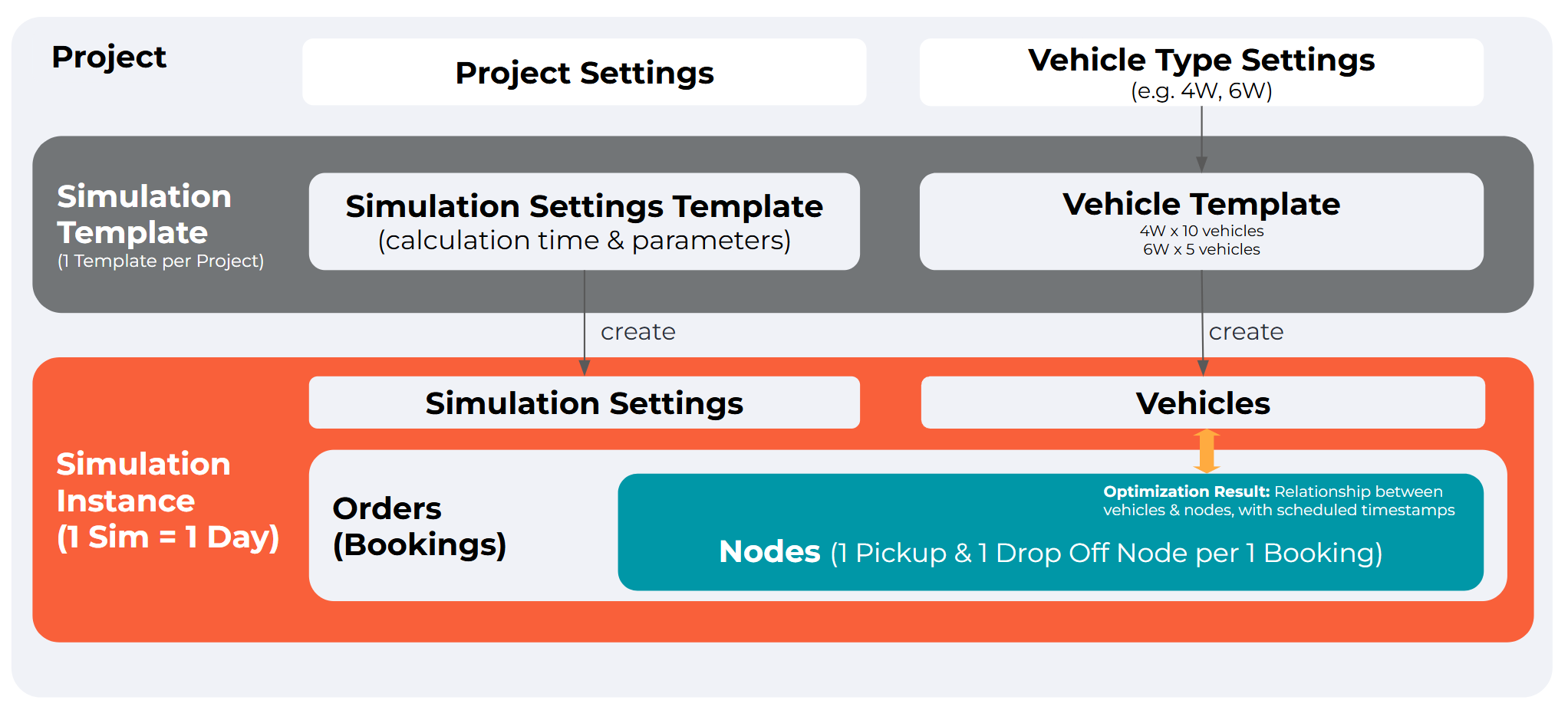The height and width of the screenshot is (710, 1568).
Task: Click the Simulation Settings box
Action: pos(584,403)
